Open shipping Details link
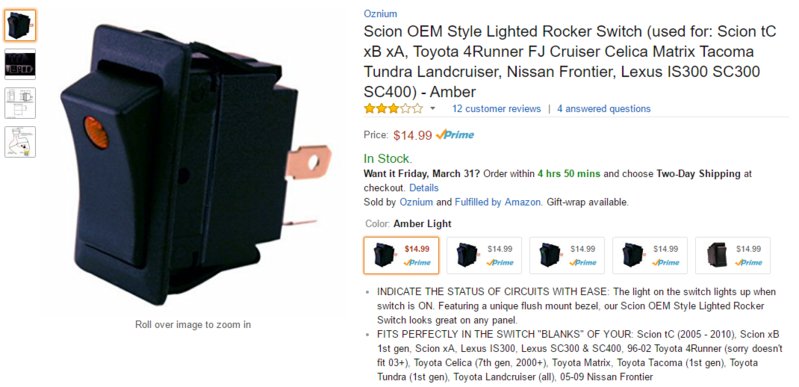Viewport: 799px width, 387px height. tap(423, 188)
